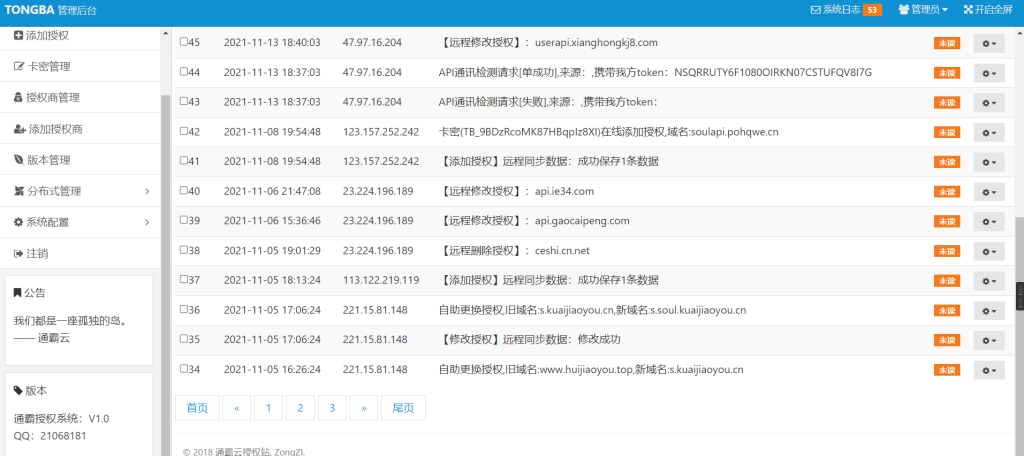1024x456 pixels.
Task: Tick the checkbox for log 44
Action: pos(184,72)
